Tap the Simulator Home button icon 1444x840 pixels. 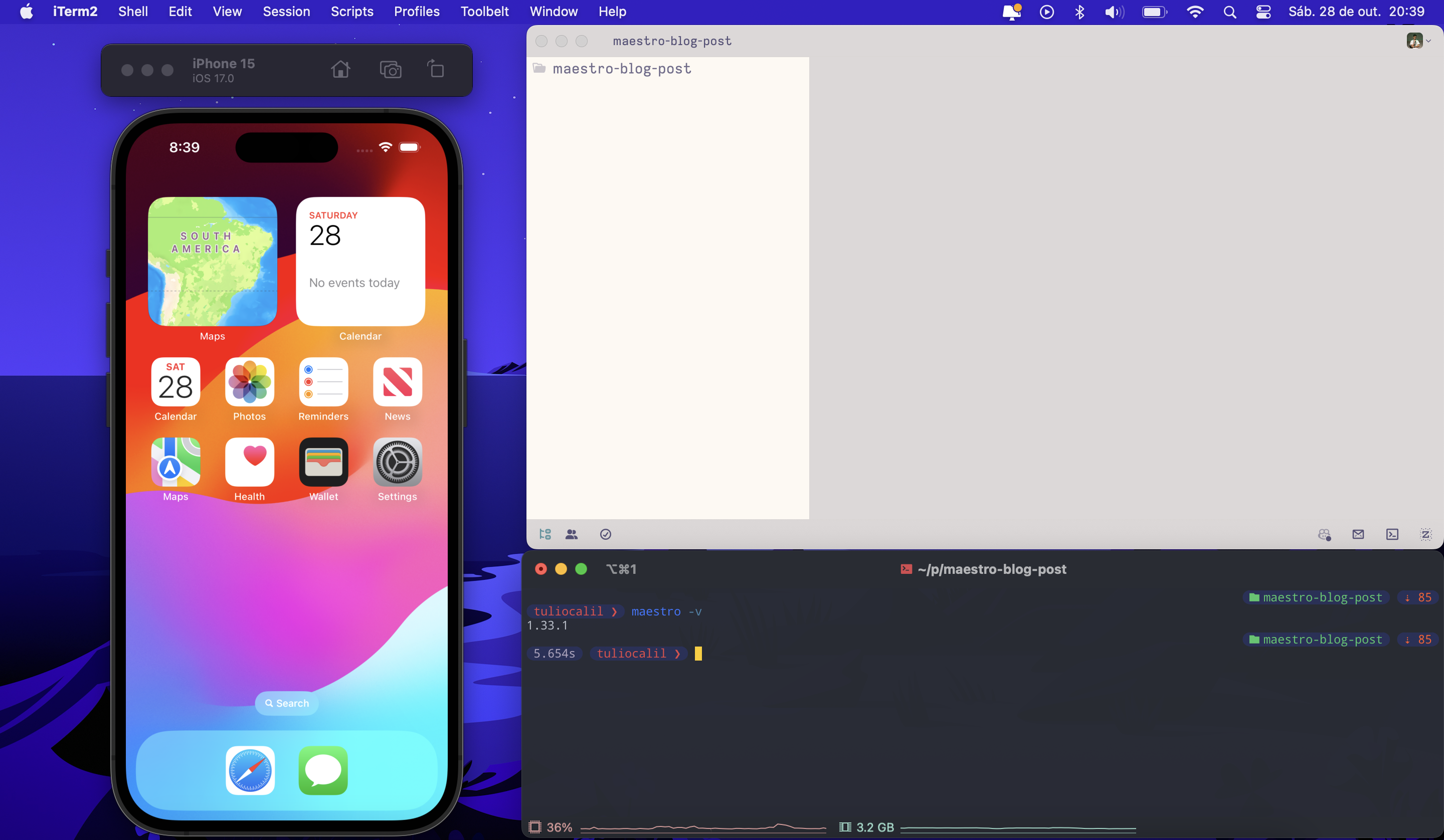click(340, 69)
